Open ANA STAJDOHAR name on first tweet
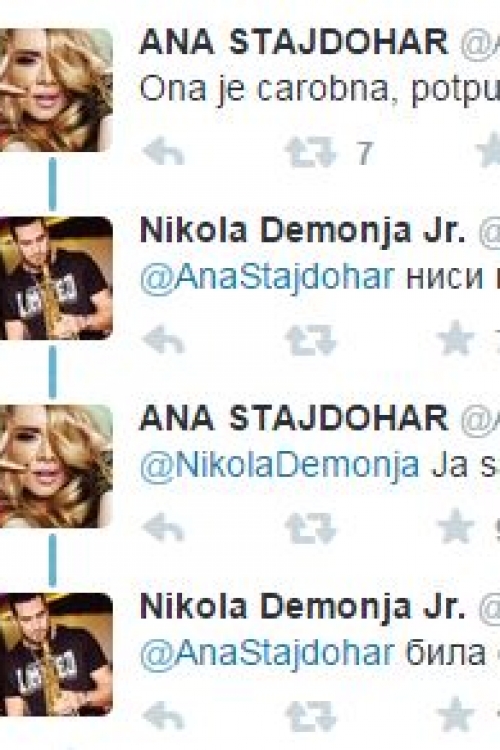The image size is (500, 750). pyautogui.click(x=294, y=42)
